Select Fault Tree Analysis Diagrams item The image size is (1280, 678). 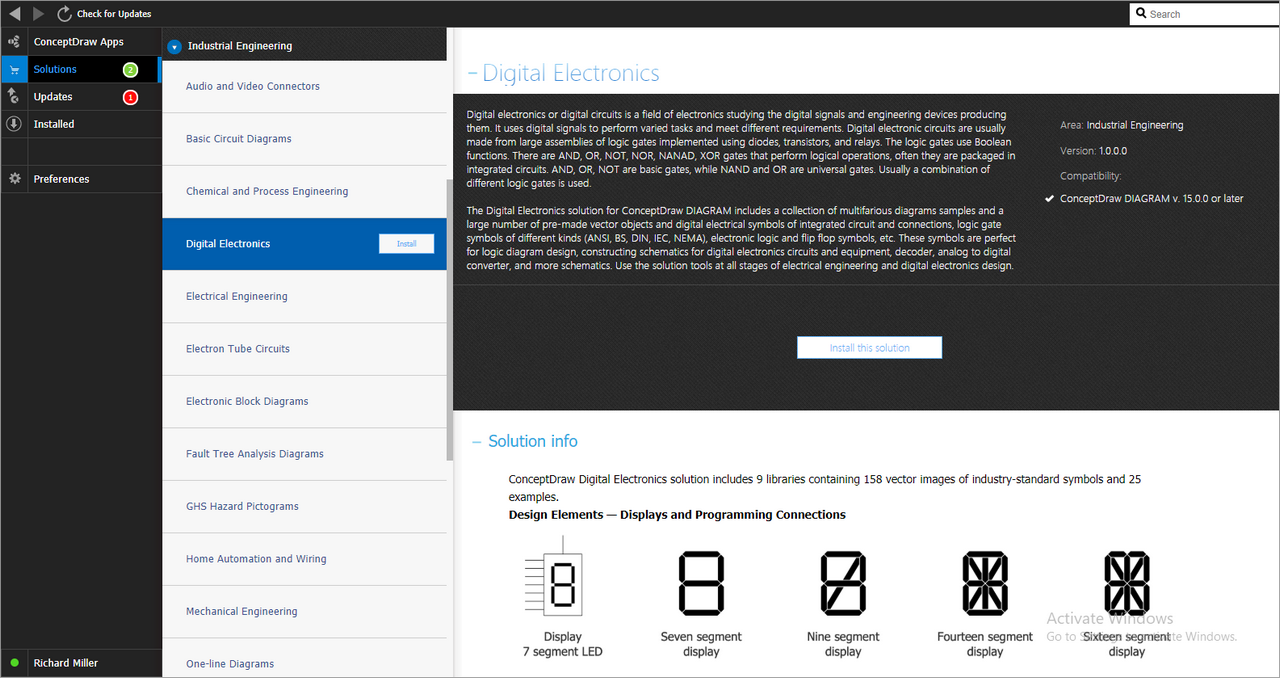click(x=255, y=454)
